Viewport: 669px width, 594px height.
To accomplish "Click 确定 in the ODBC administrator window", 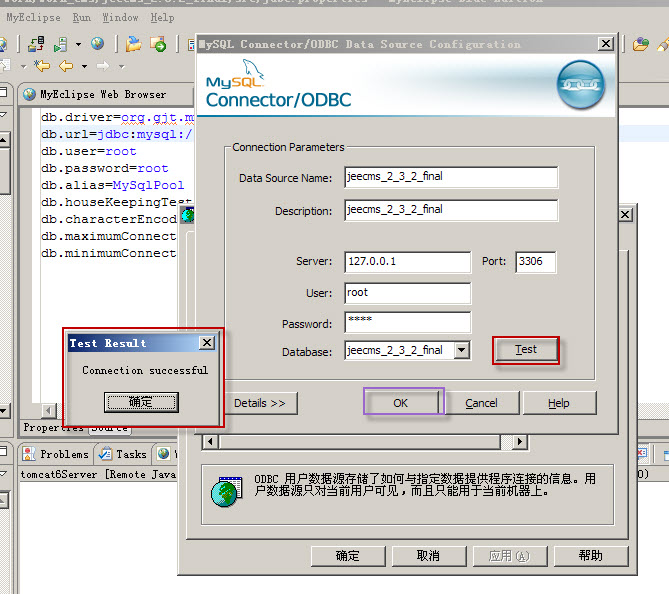I will pyautogui.click(x=348, y=556).
